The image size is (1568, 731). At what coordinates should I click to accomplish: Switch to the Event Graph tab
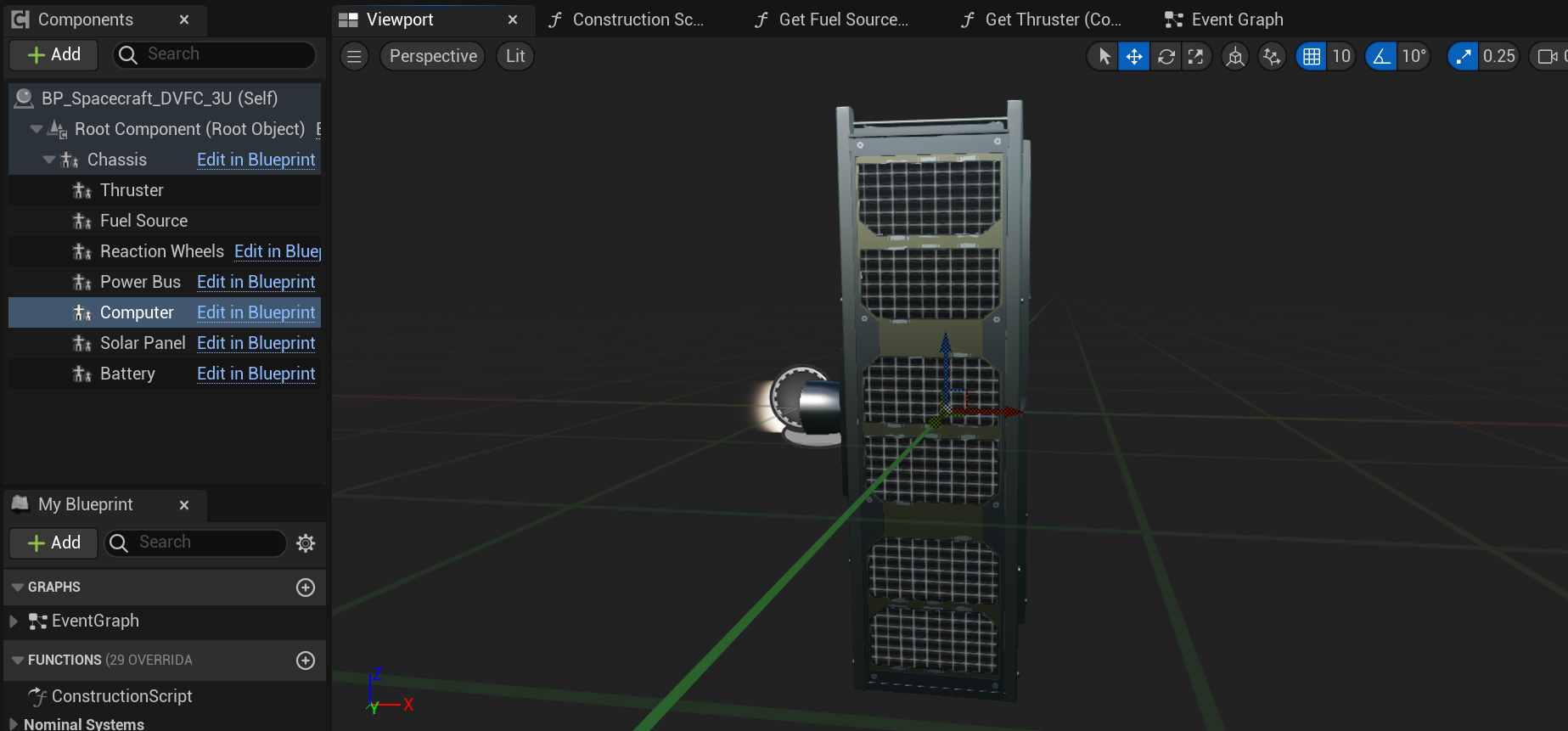tap(1225, 20)
